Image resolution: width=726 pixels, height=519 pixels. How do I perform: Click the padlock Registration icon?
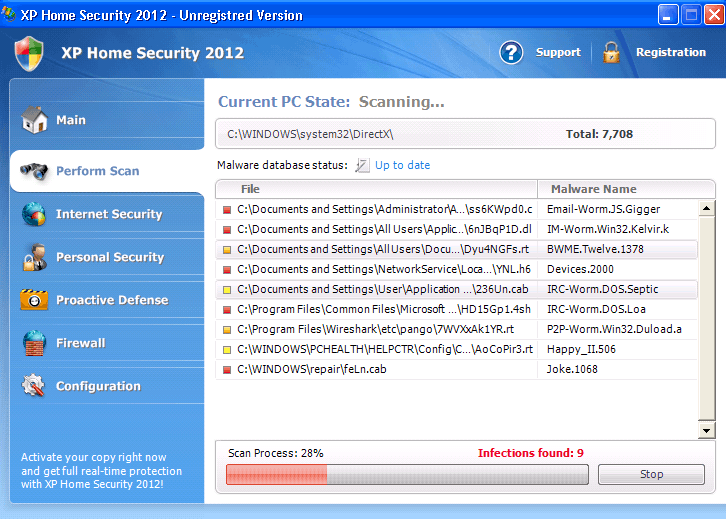(611, 52)
